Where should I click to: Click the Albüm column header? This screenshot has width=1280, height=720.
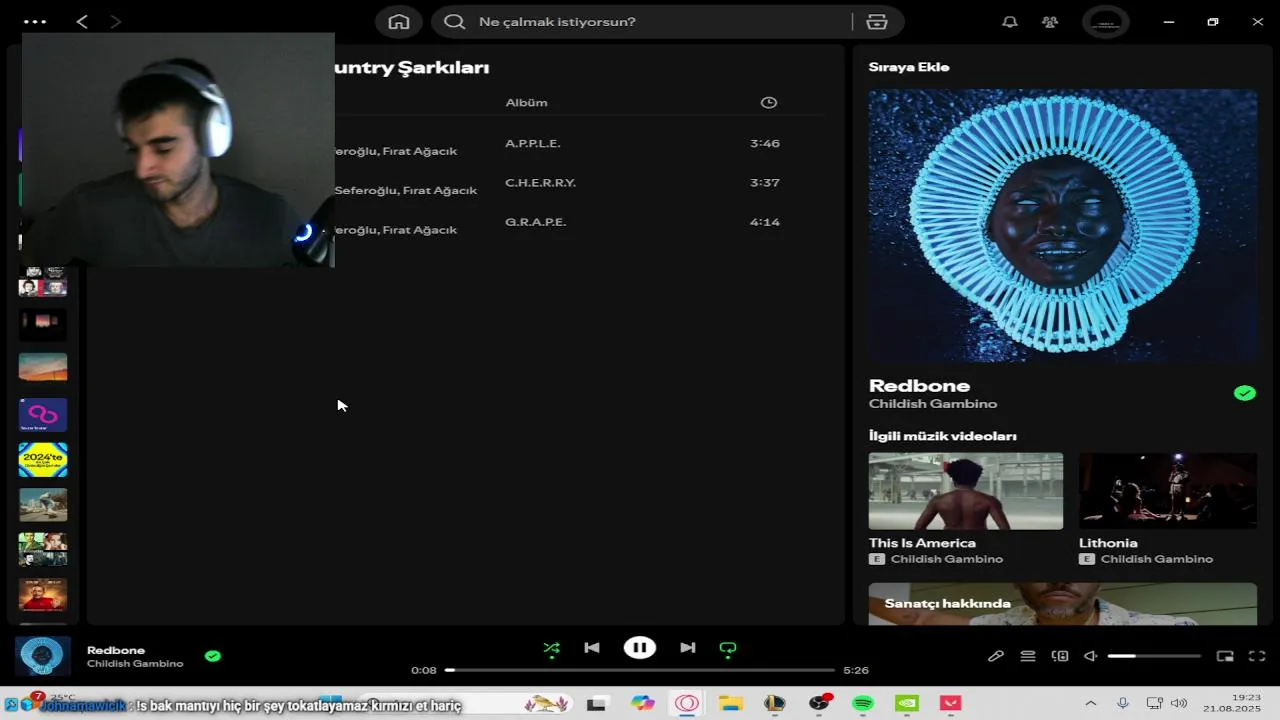tap(526, 102)
